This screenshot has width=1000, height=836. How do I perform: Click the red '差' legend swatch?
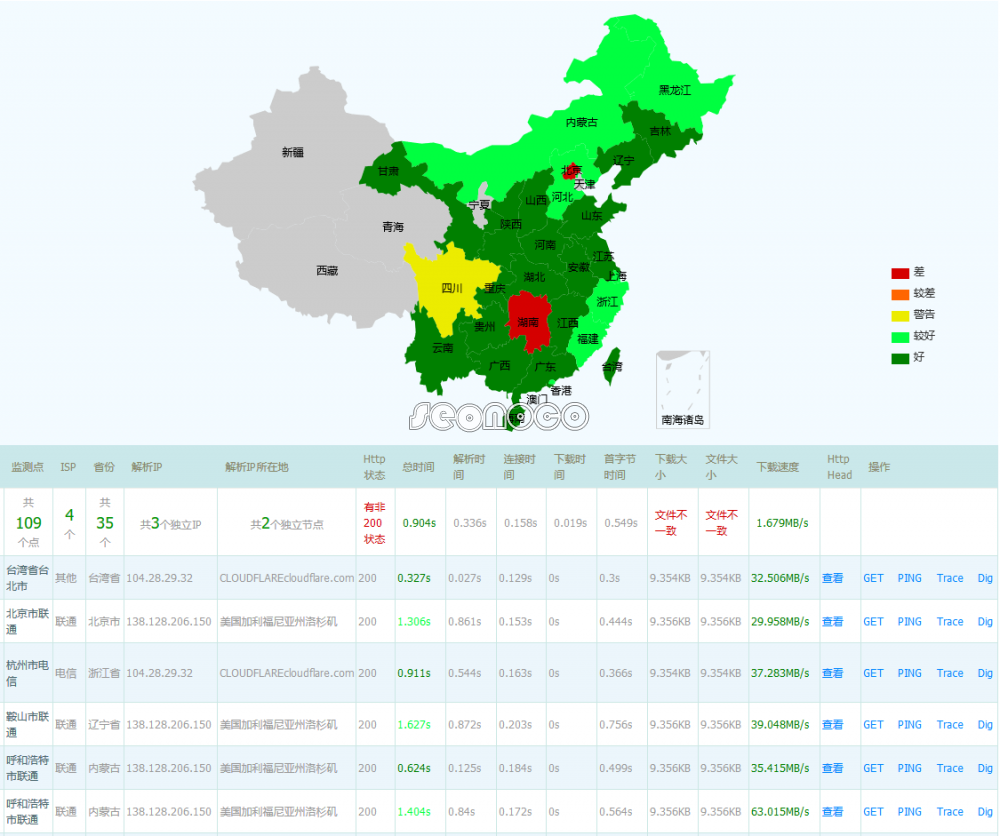[x=900, y=273]
